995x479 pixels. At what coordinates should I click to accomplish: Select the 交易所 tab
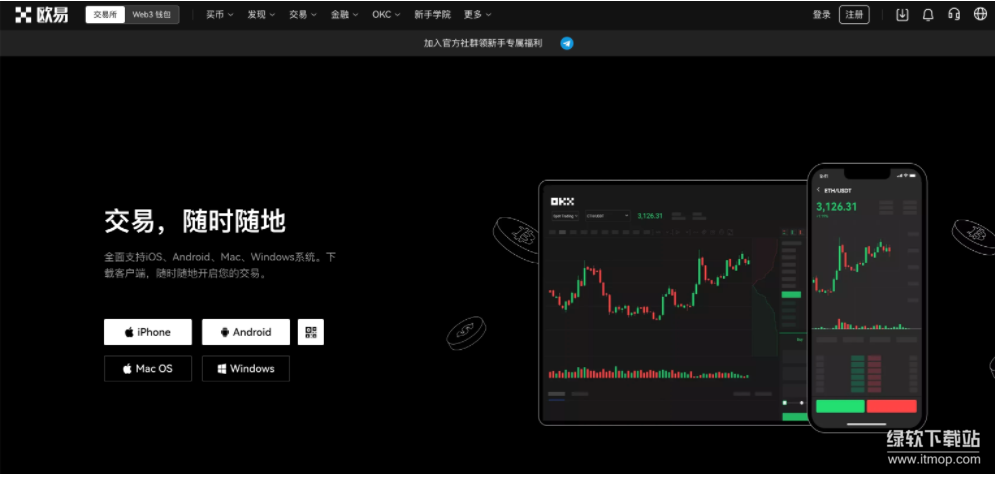click(105, 15)
